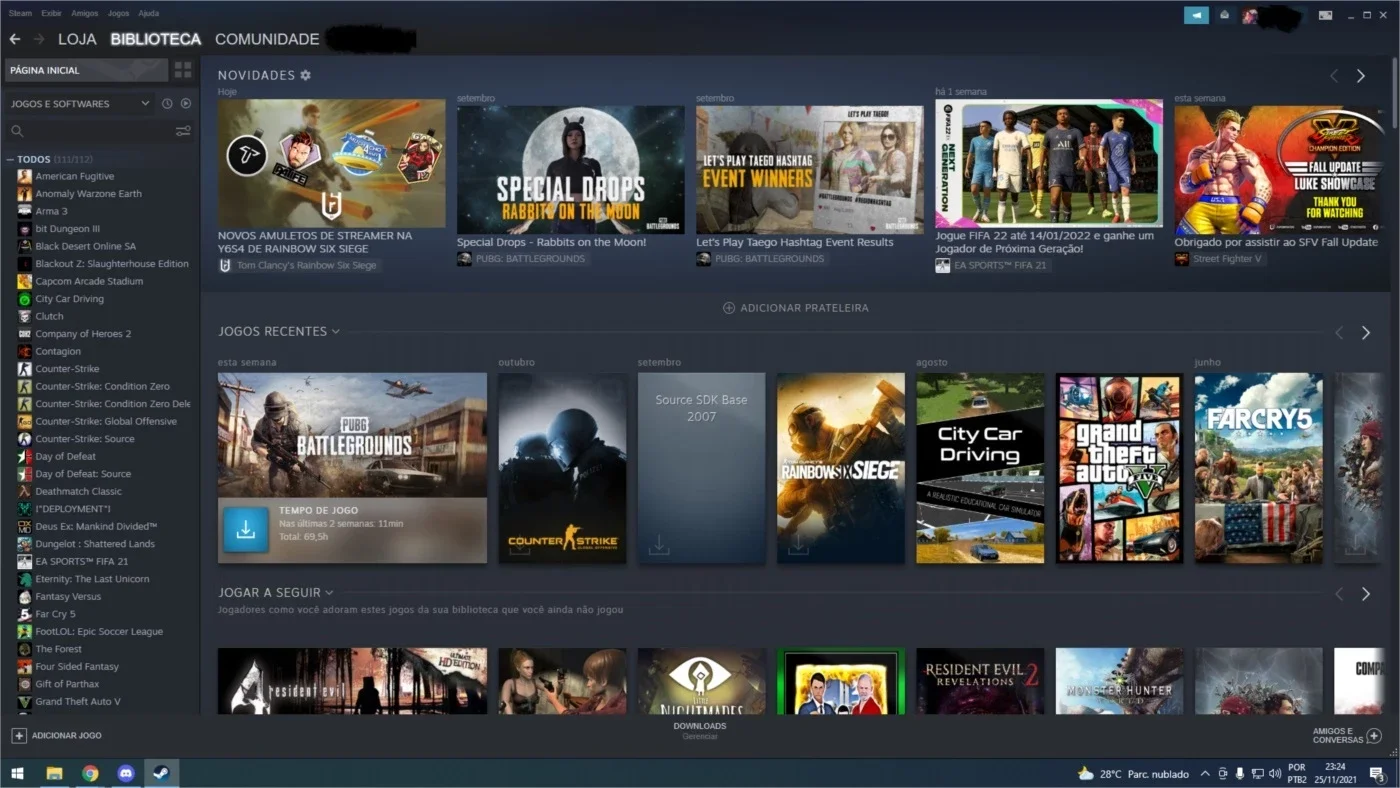Viewport: 1400px width, 788px height.
Task: Open the Exibir menu
Action: point(51,14)
